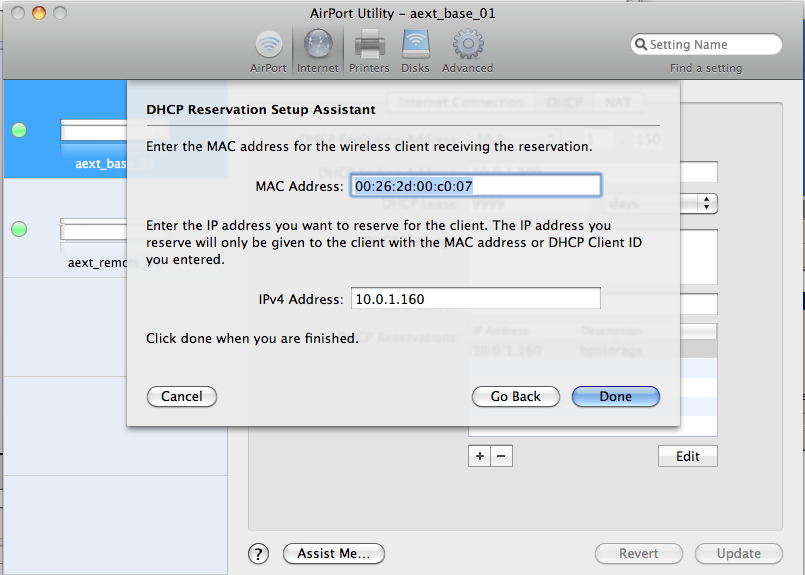
Task: Select the 10.0.1.160 hpstorage reservation row
Action: pos(593,350)
